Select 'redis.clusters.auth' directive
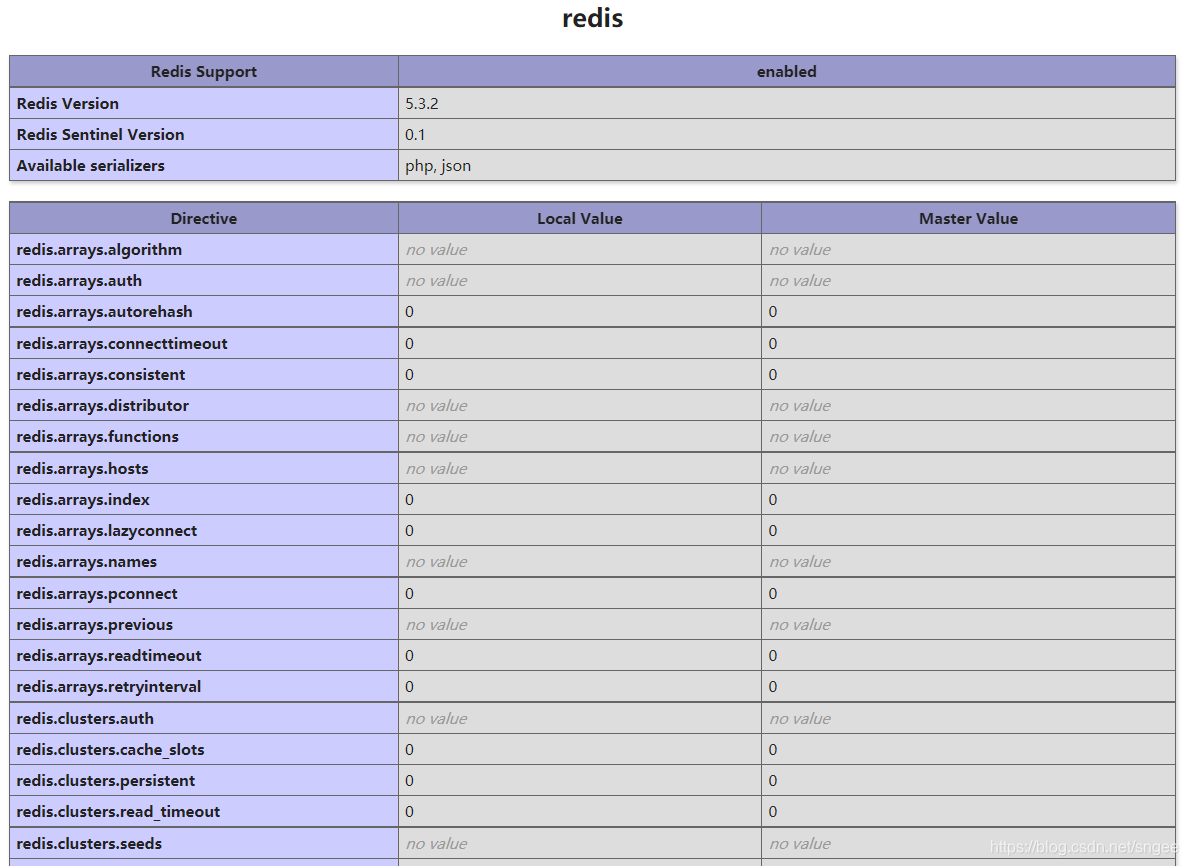 [85, 719]
